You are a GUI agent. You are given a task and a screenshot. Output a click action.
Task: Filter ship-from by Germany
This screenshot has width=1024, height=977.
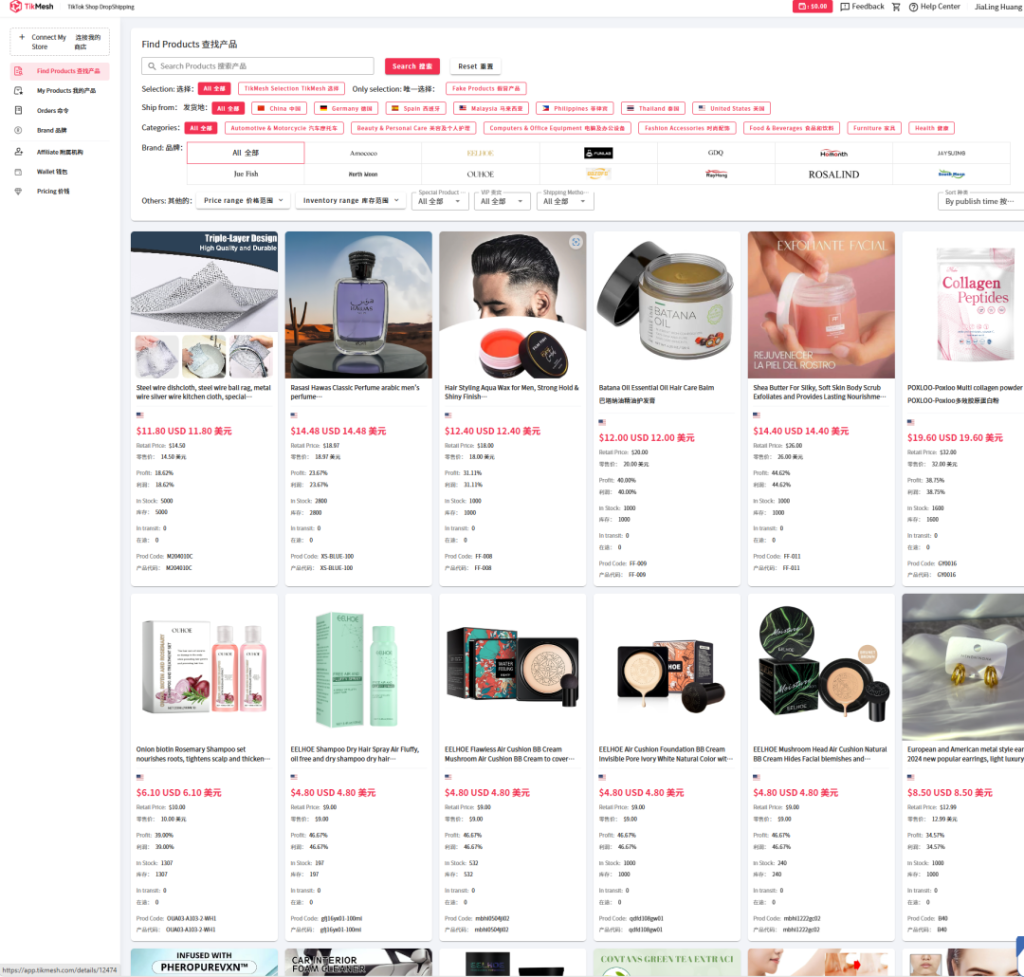[x=346, y=108]
